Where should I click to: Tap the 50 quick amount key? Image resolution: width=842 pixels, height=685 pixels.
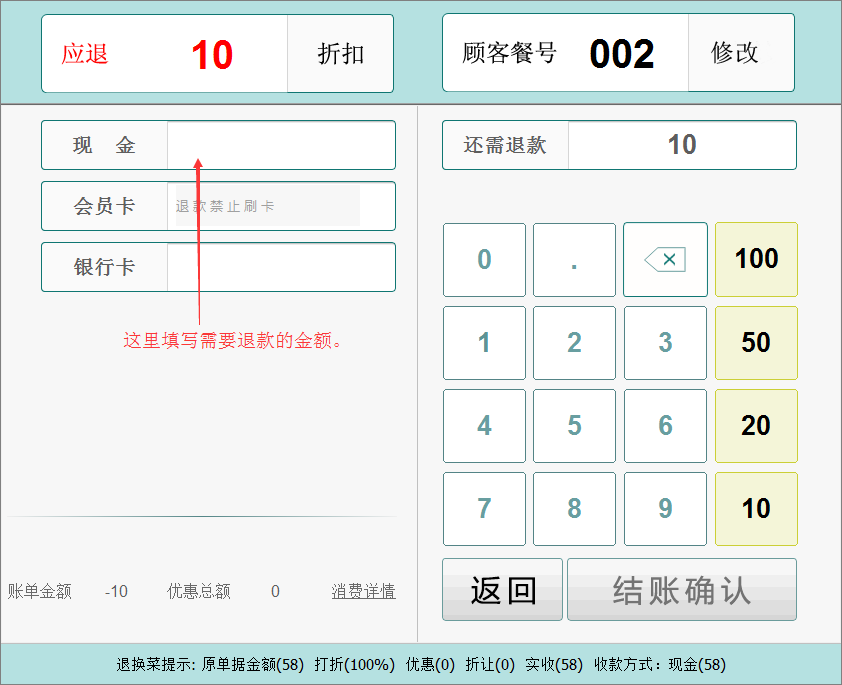tap(756, 343)
